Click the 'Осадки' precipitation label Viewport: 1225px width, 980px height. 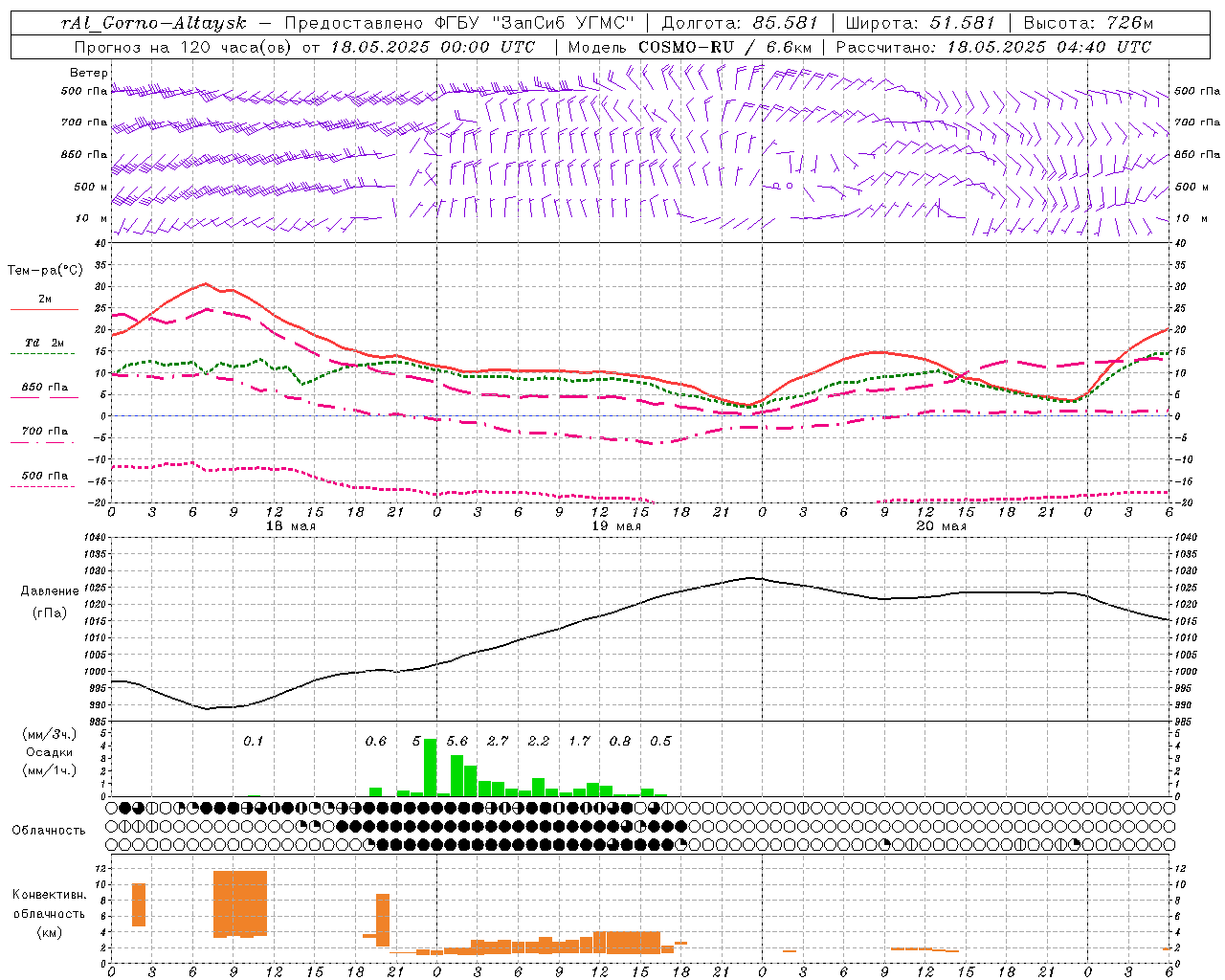[50, 752]
